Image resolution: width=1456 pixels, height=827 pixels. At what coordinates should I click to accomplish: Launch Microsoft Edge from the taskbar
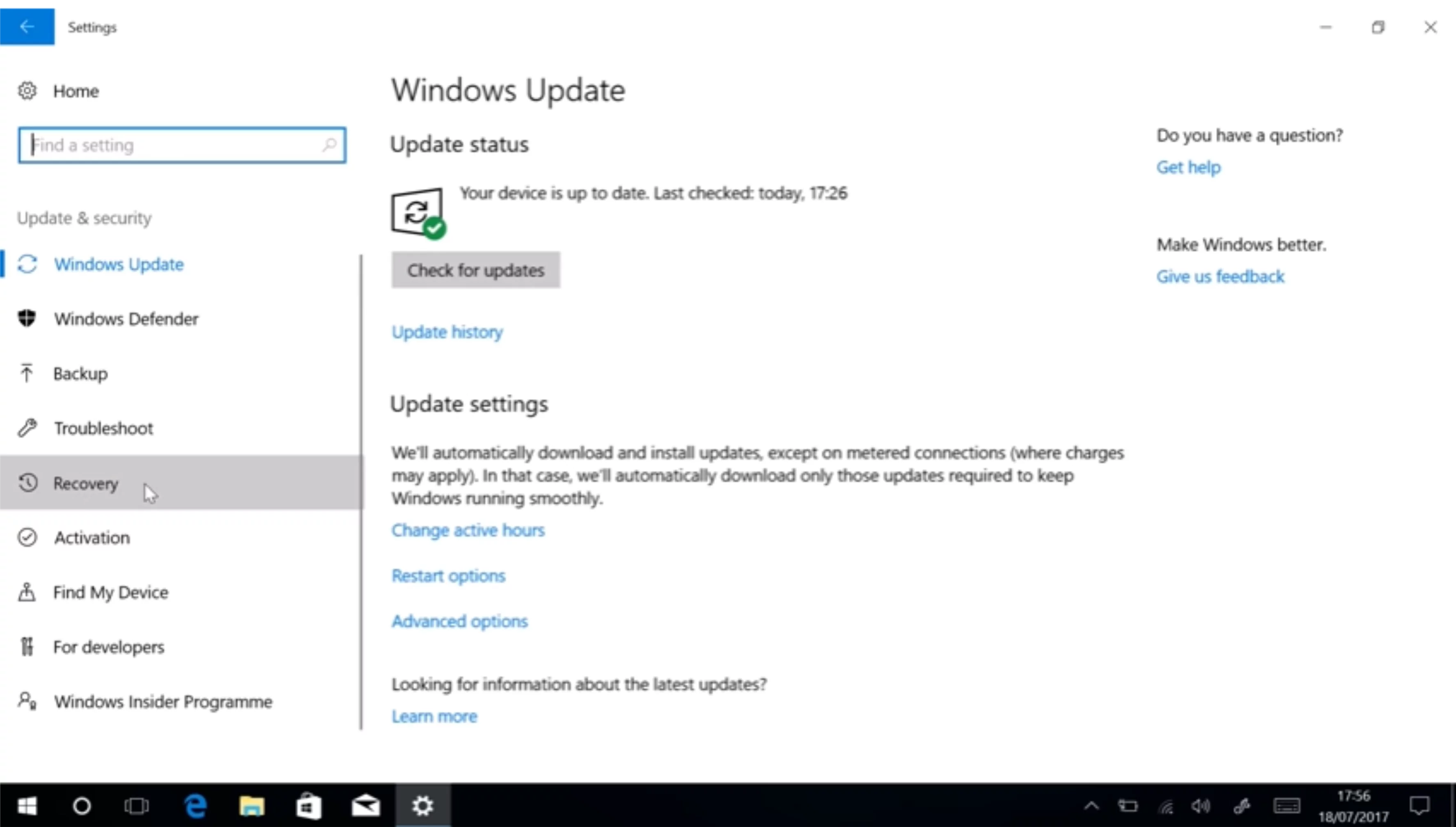[195, 805]
